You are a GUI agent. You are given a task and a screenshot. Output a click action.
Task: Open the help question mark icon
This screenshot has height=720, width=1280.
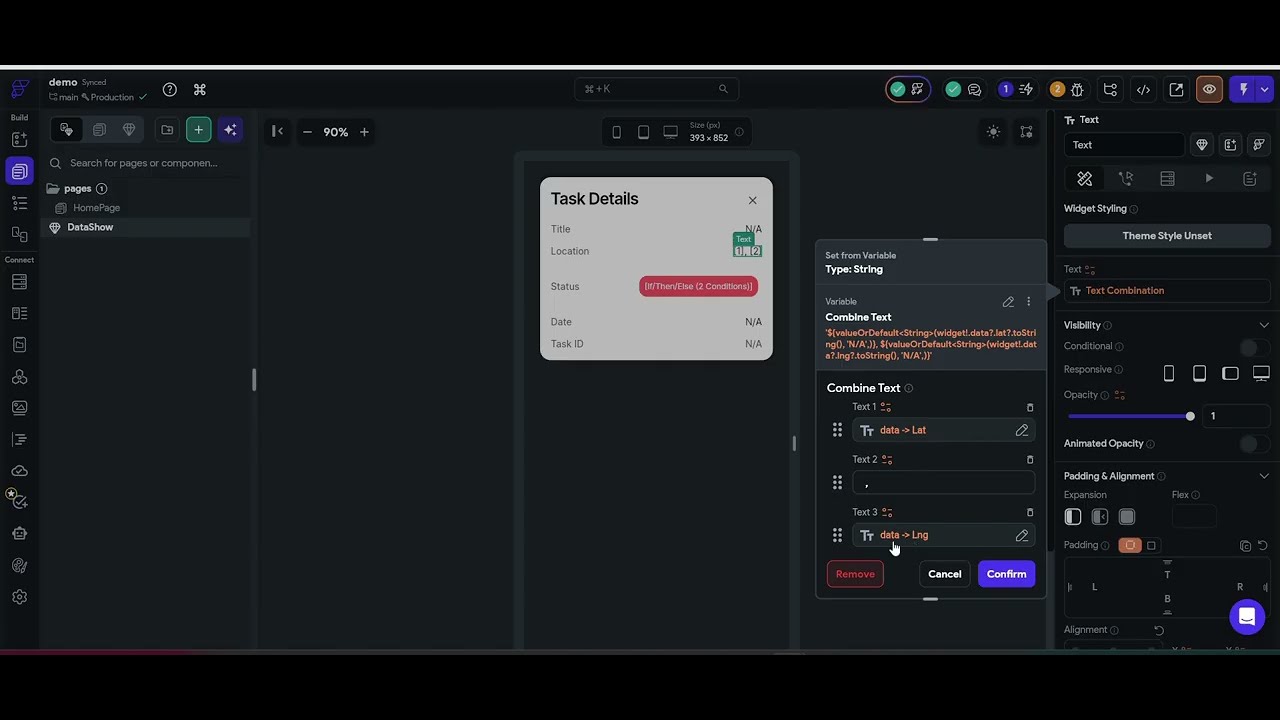[170, 89]
